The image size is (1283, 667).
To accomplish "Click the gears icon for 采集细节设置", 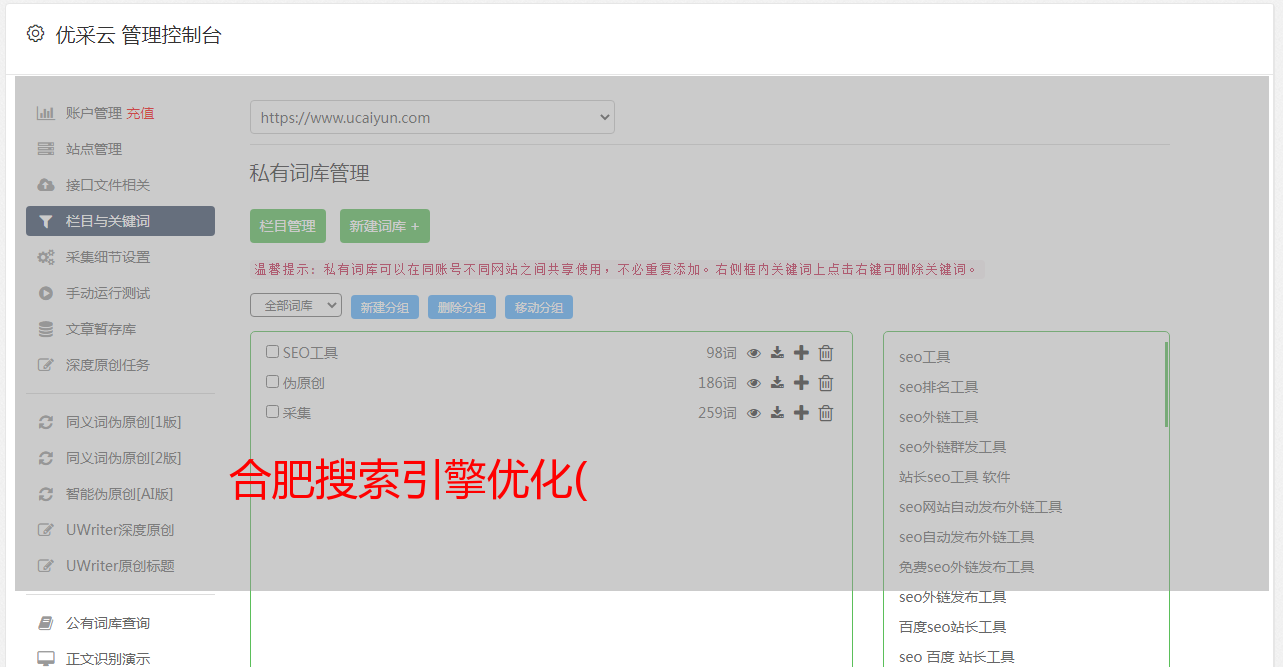I will 45,257.
